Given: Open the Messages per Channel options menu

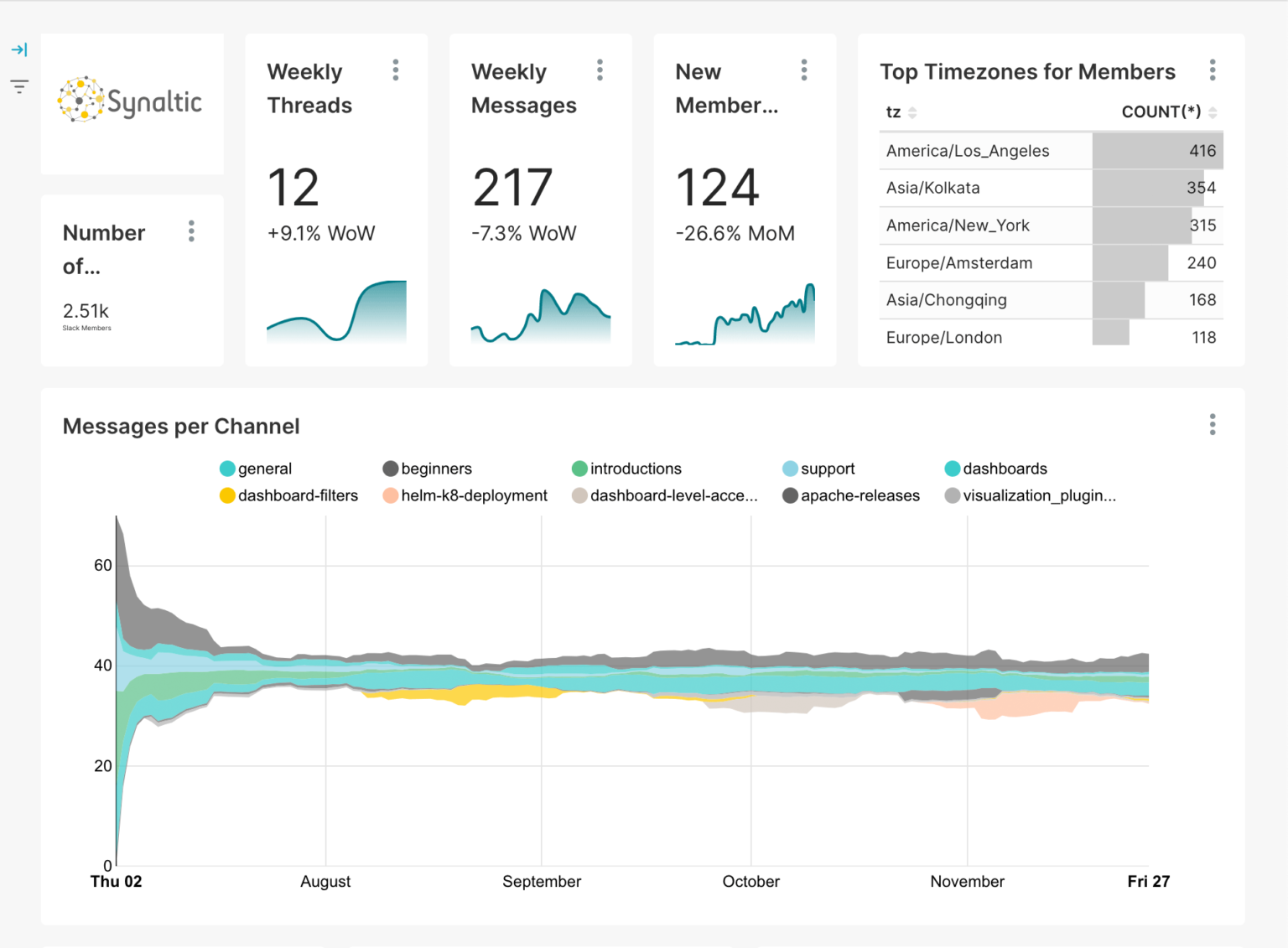Looking at the screenshot, I should [x=1213, y=425].
